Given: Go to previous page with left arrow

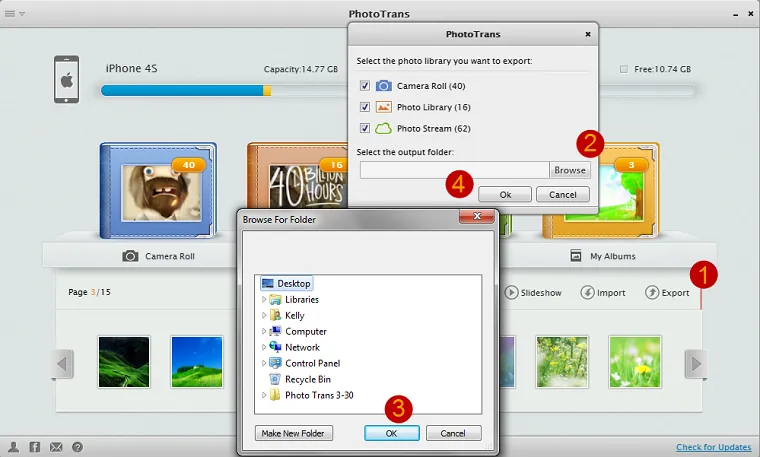Looking at the screenshot, I should (x=62, y=363).
